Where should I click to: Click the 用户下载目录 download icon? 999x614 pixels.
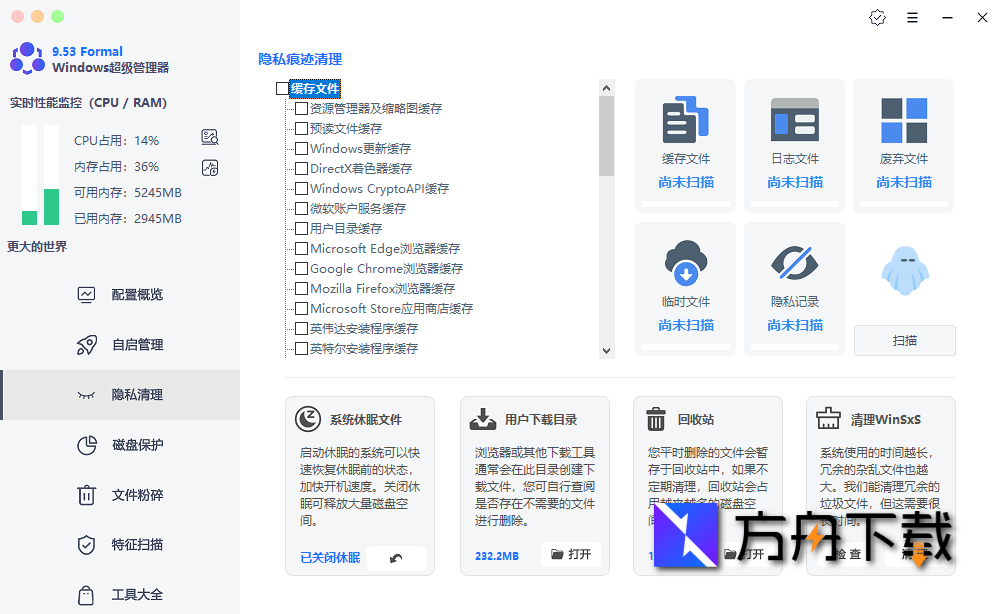[483, 419]
